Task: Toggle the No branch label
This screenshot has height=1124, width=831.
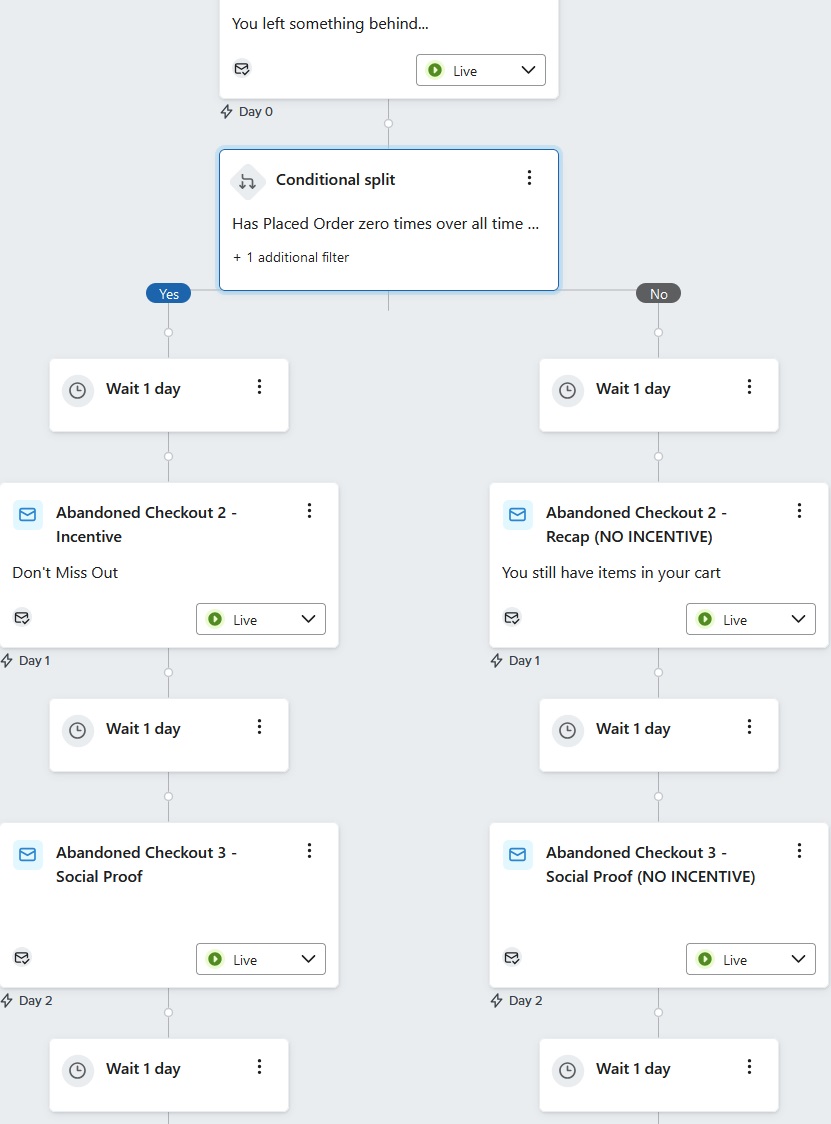Action: (658, 293)
